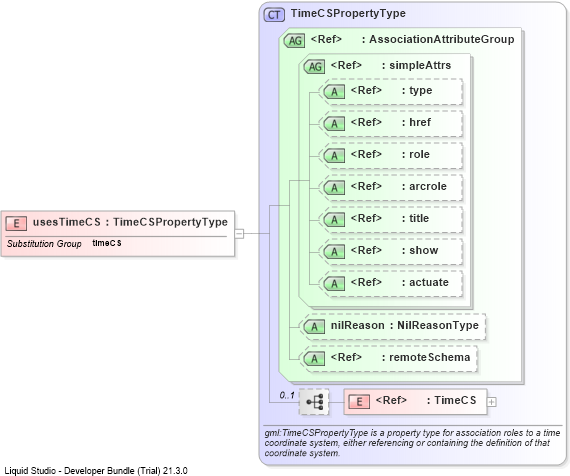Click the Liquid Studio Developer Bundle footer text
Screen dimensions: 570x476
96,471
